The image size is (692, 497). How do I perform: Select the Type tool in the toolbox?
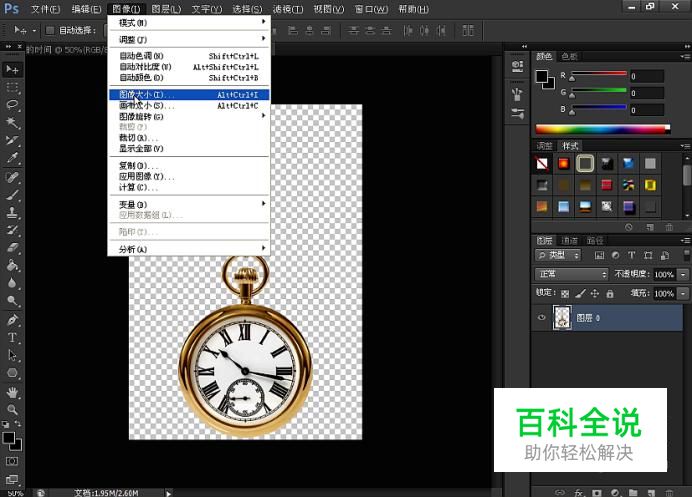click(x=12, y=338)
